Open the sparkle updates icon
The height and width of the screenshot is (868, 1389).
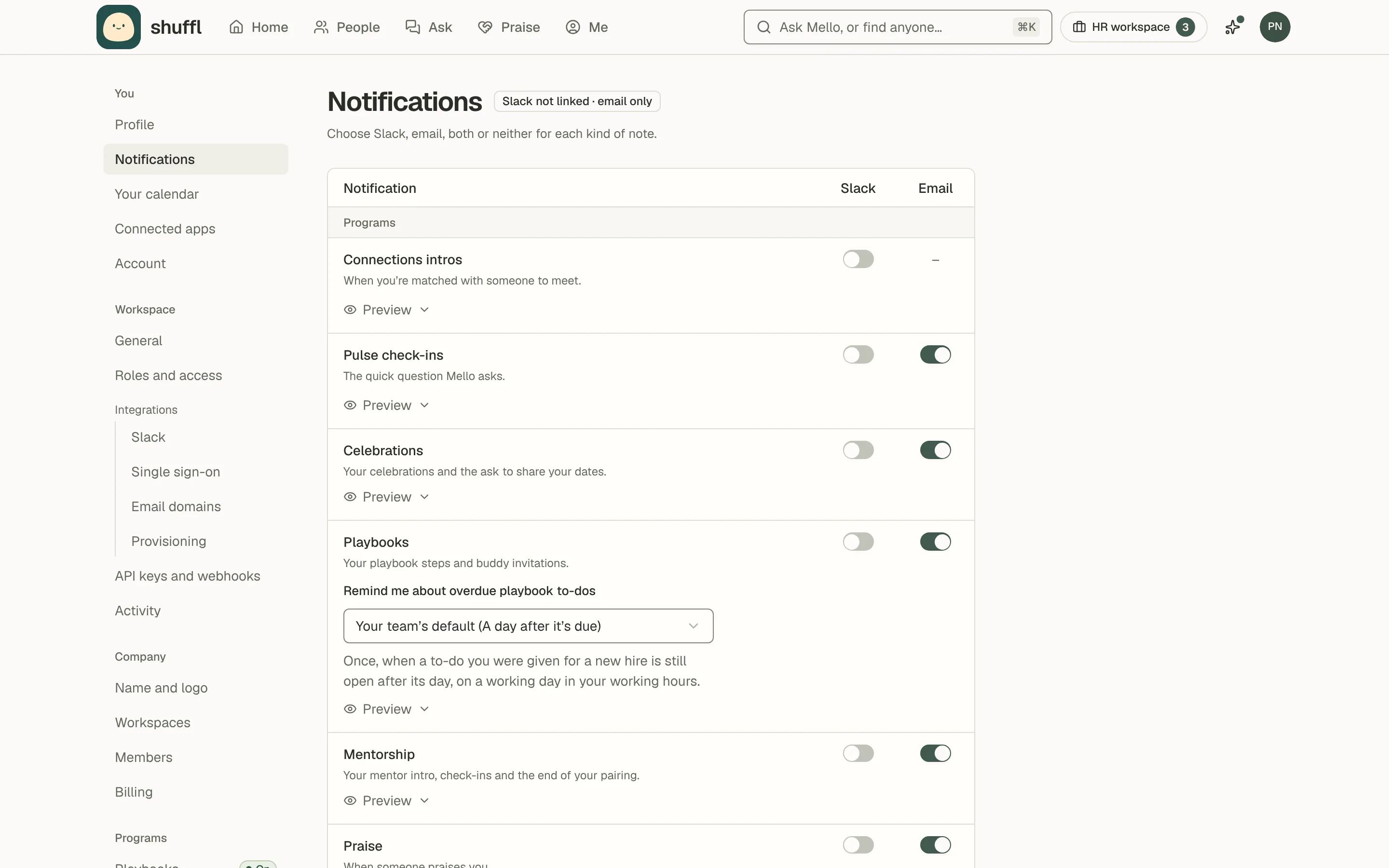coord(1233,27)
